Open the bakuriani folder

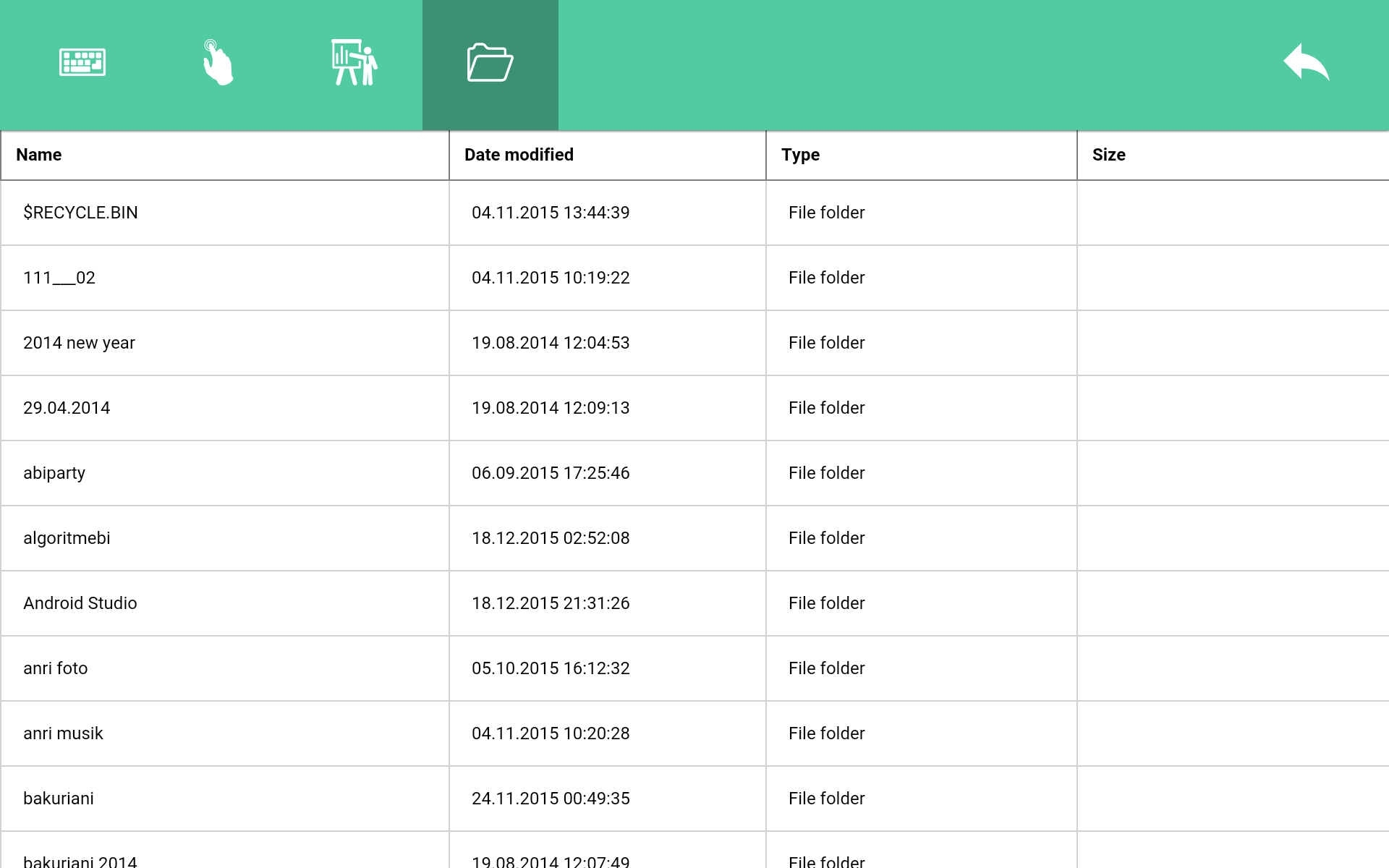click(x=59, y=799)
